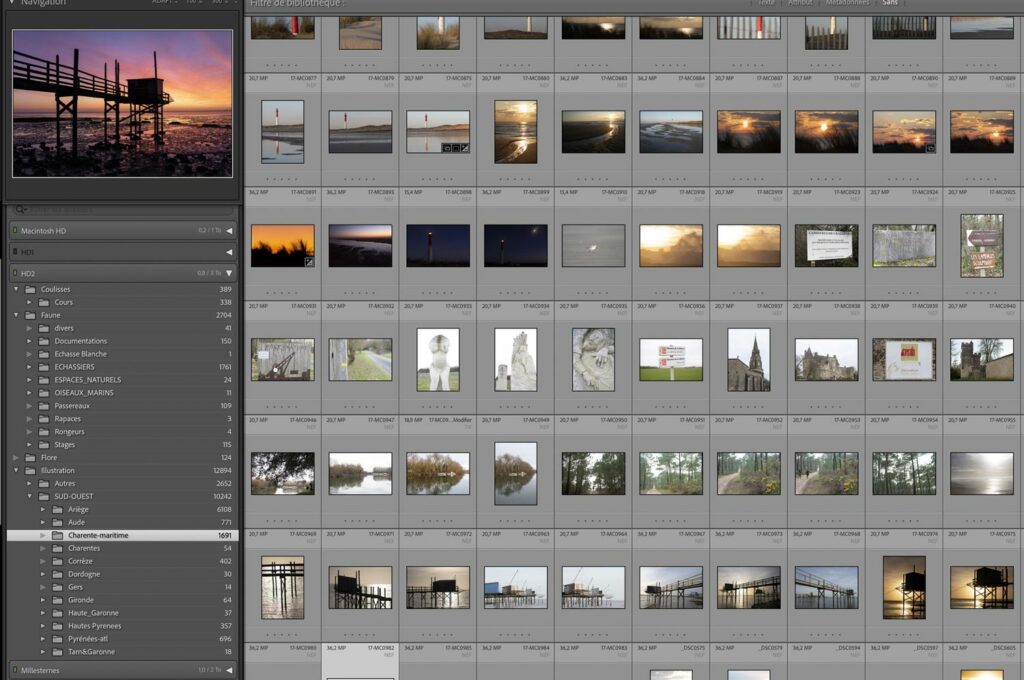
Task: Click the adjustments badge on 17-MC0891 sunset thumbnail
Action: [x=309, y=262]
